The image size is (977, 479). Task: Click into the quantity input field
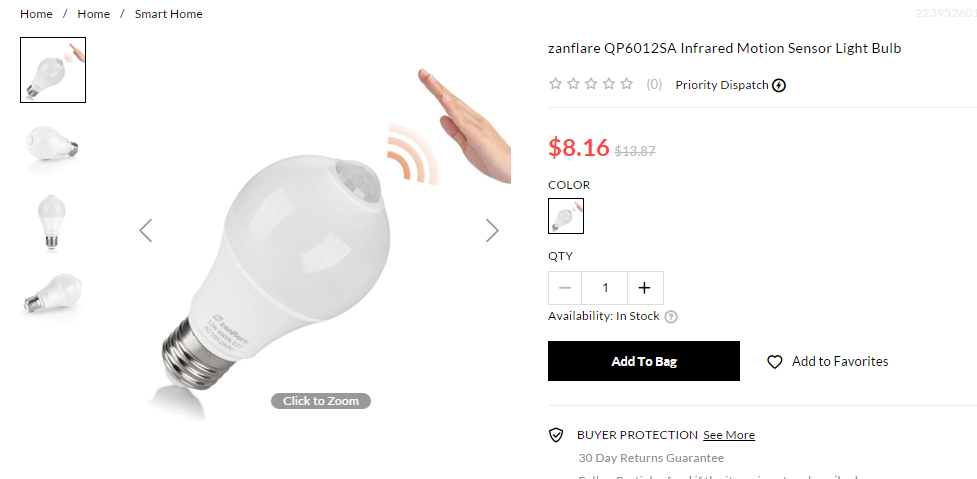[x=605, y=288]
